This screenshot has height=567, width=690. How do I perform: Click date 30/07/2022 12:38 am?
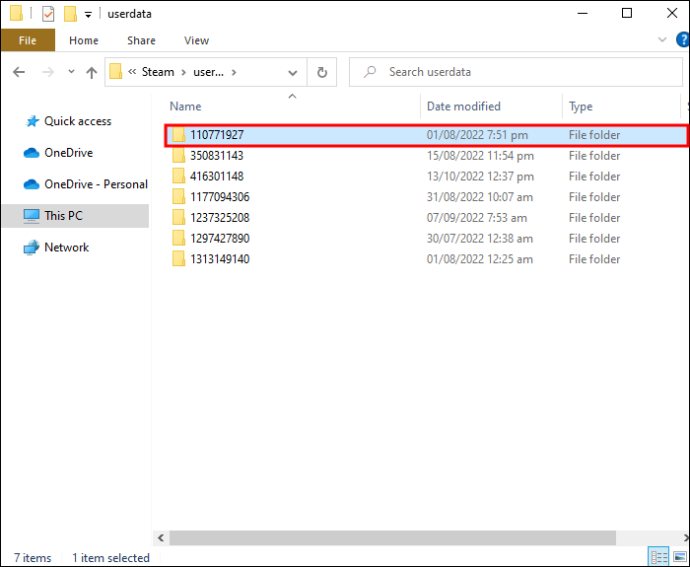(x=480, y=238)
